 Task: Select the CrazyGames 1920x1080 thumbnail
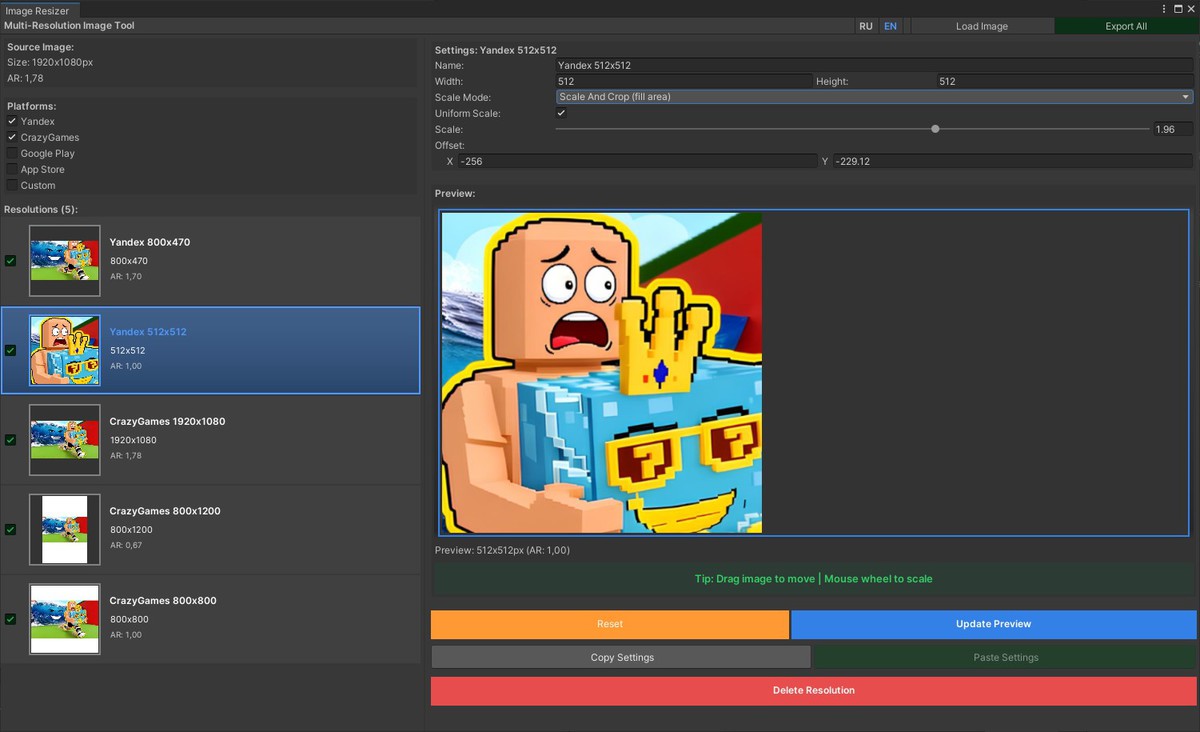[x=65, y=440]
